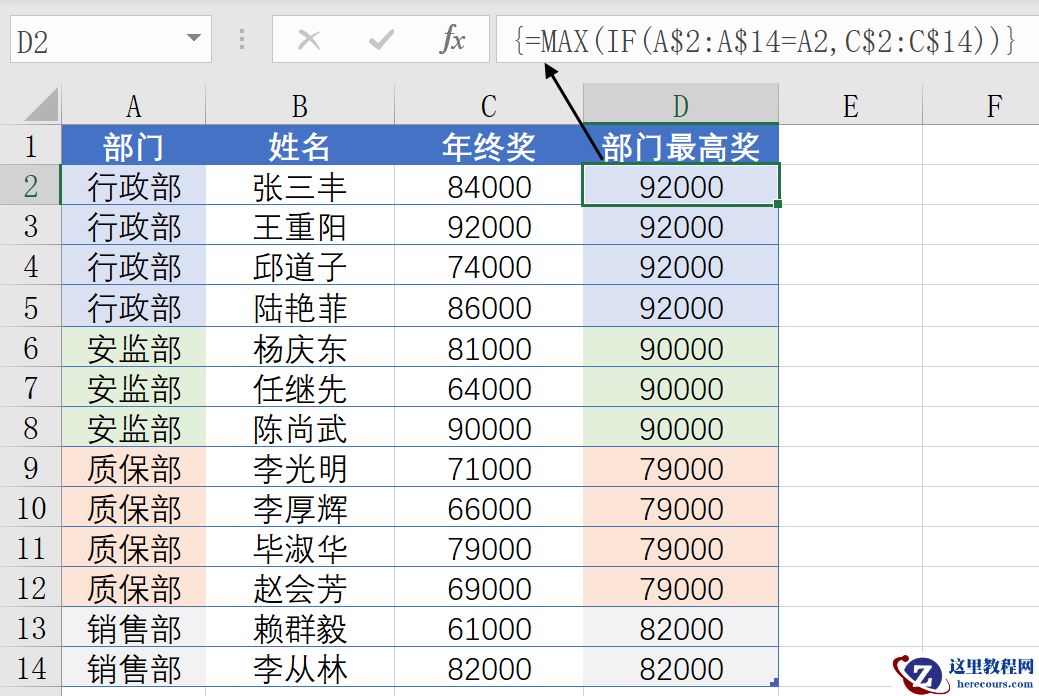Click the three-dot formula bar resize handle

pyautogui.click(x=242, y=40)
